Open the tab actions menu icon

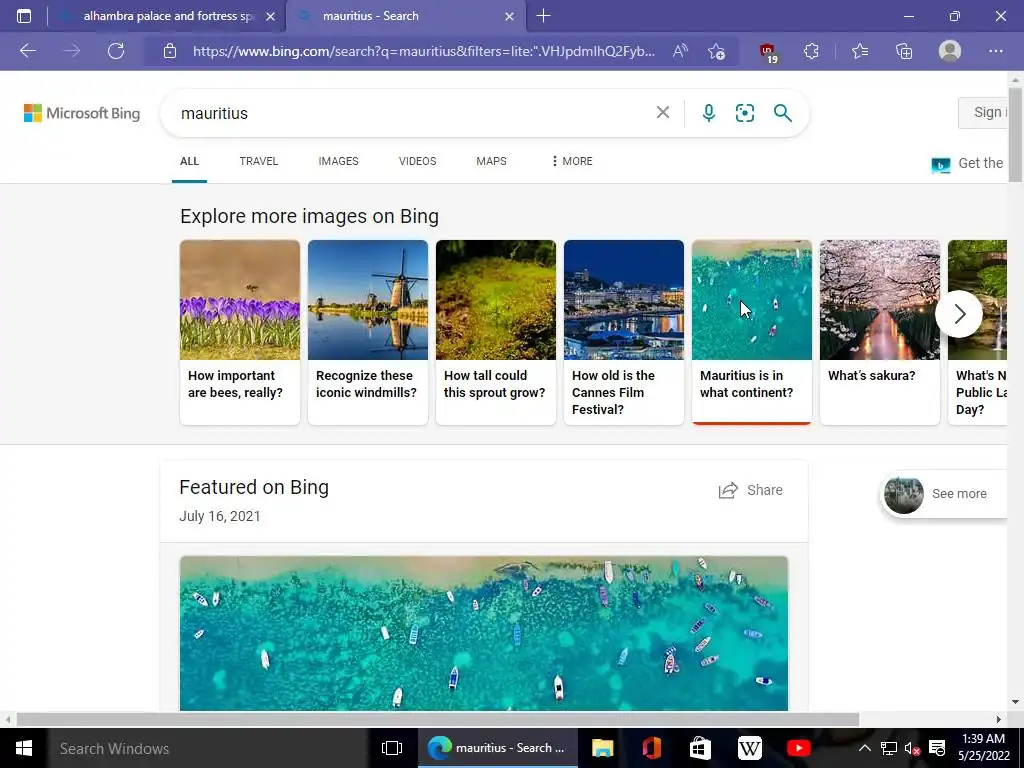point(24,16)
